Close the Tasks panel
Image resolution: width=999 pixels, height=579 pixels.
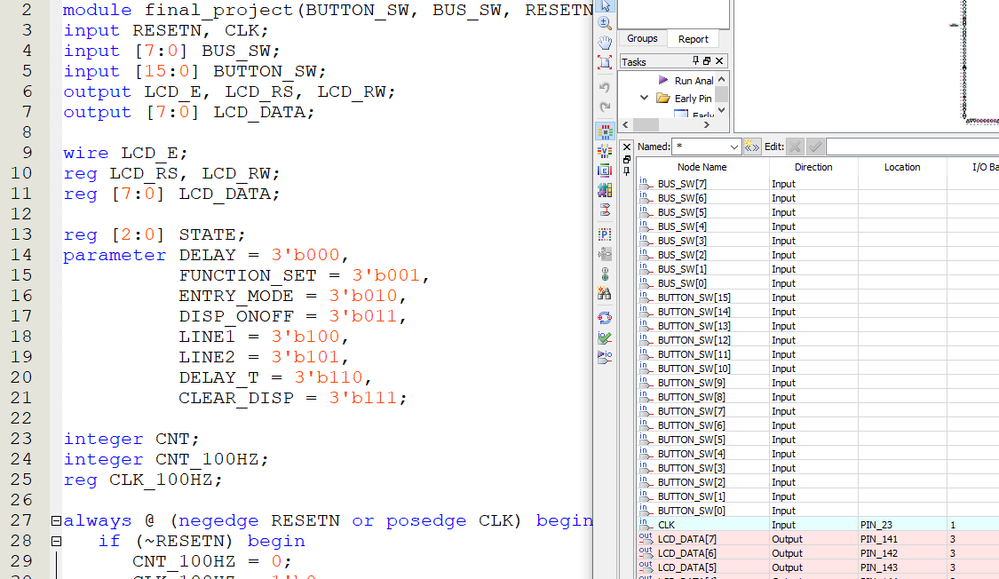click(719, 61)
